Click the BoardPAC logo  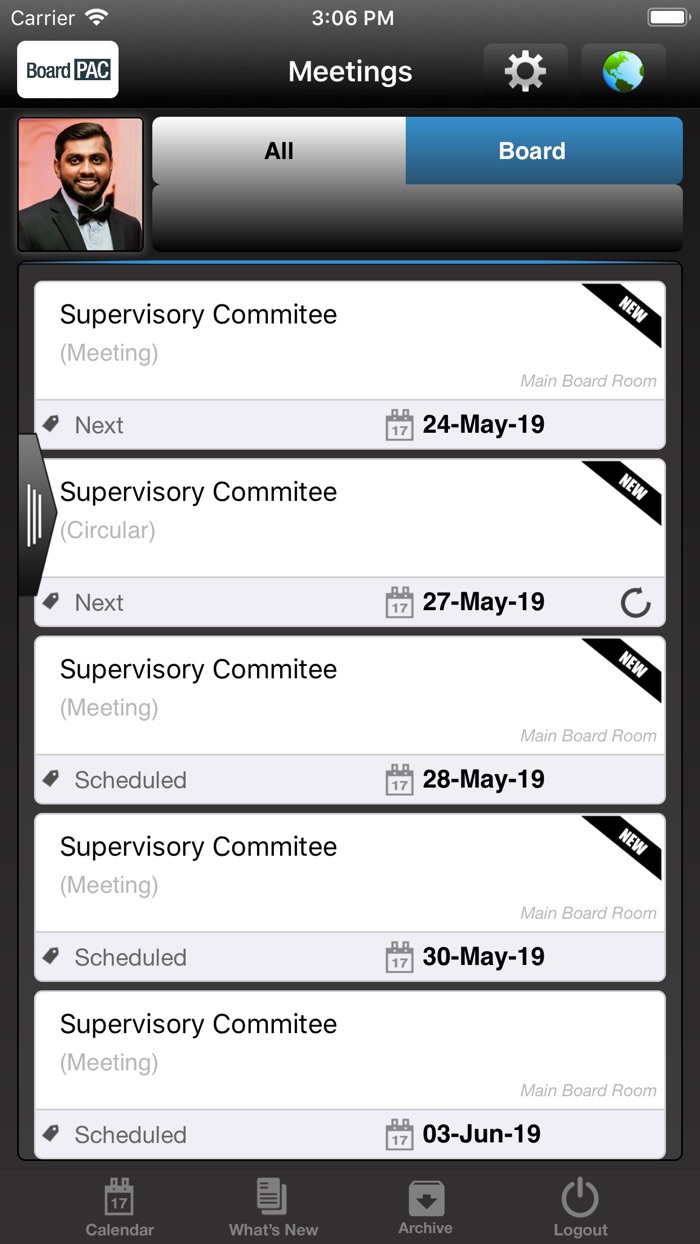67,70
